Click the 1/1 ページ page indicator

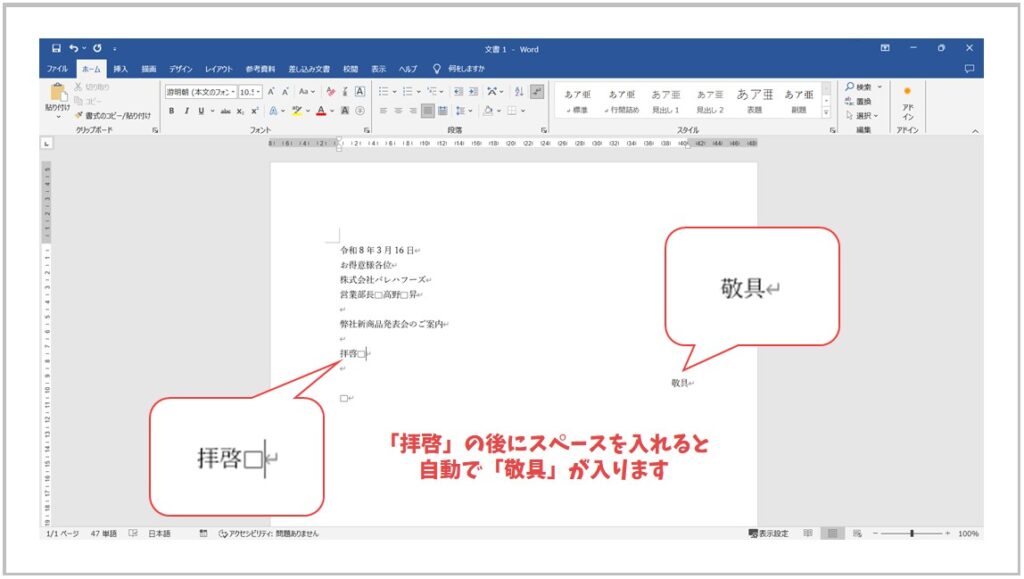pos(62,534)
